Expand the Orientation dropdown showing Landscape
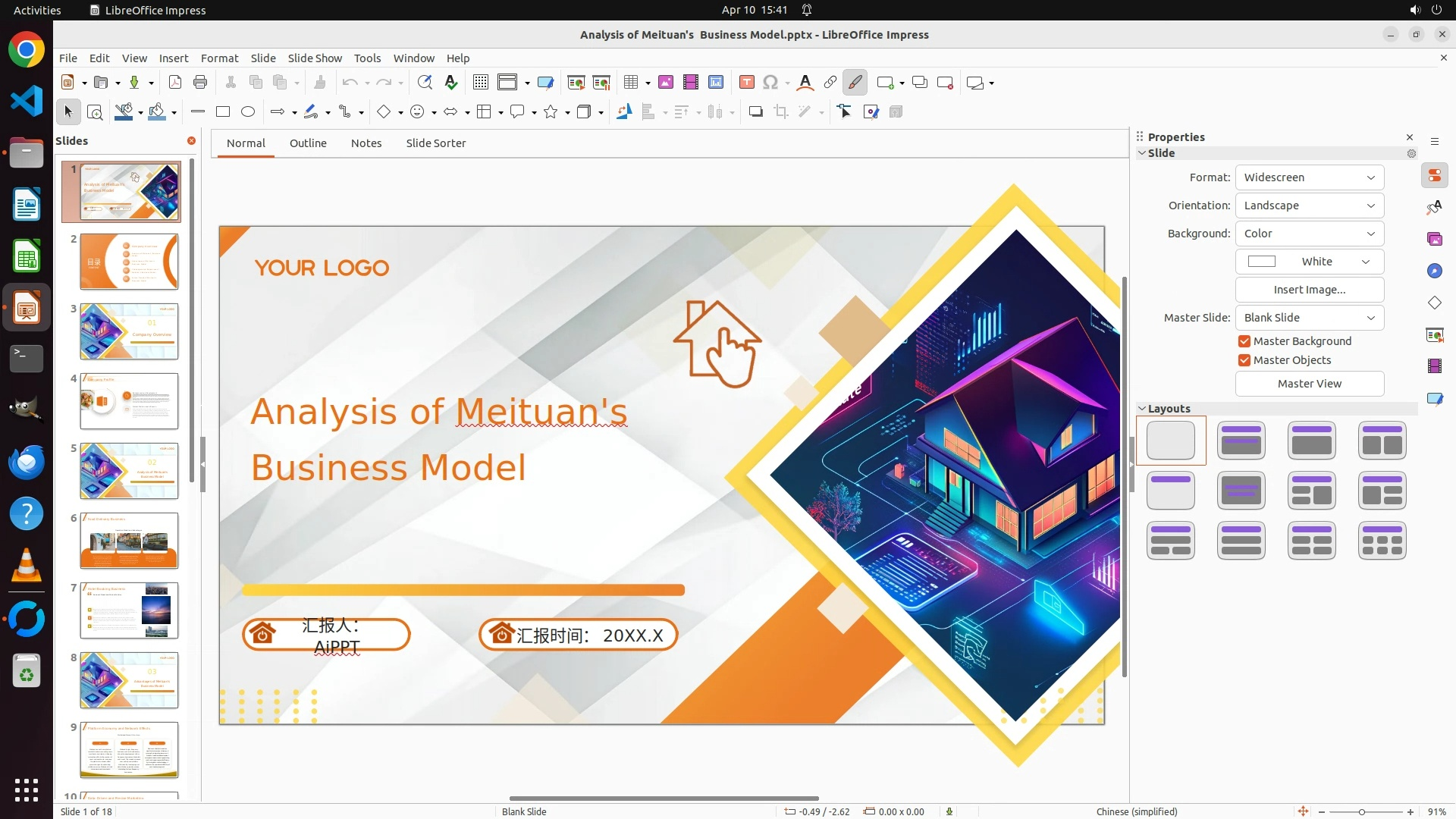The width and height of the screenshot is (1456, 819). point(1309,206)
